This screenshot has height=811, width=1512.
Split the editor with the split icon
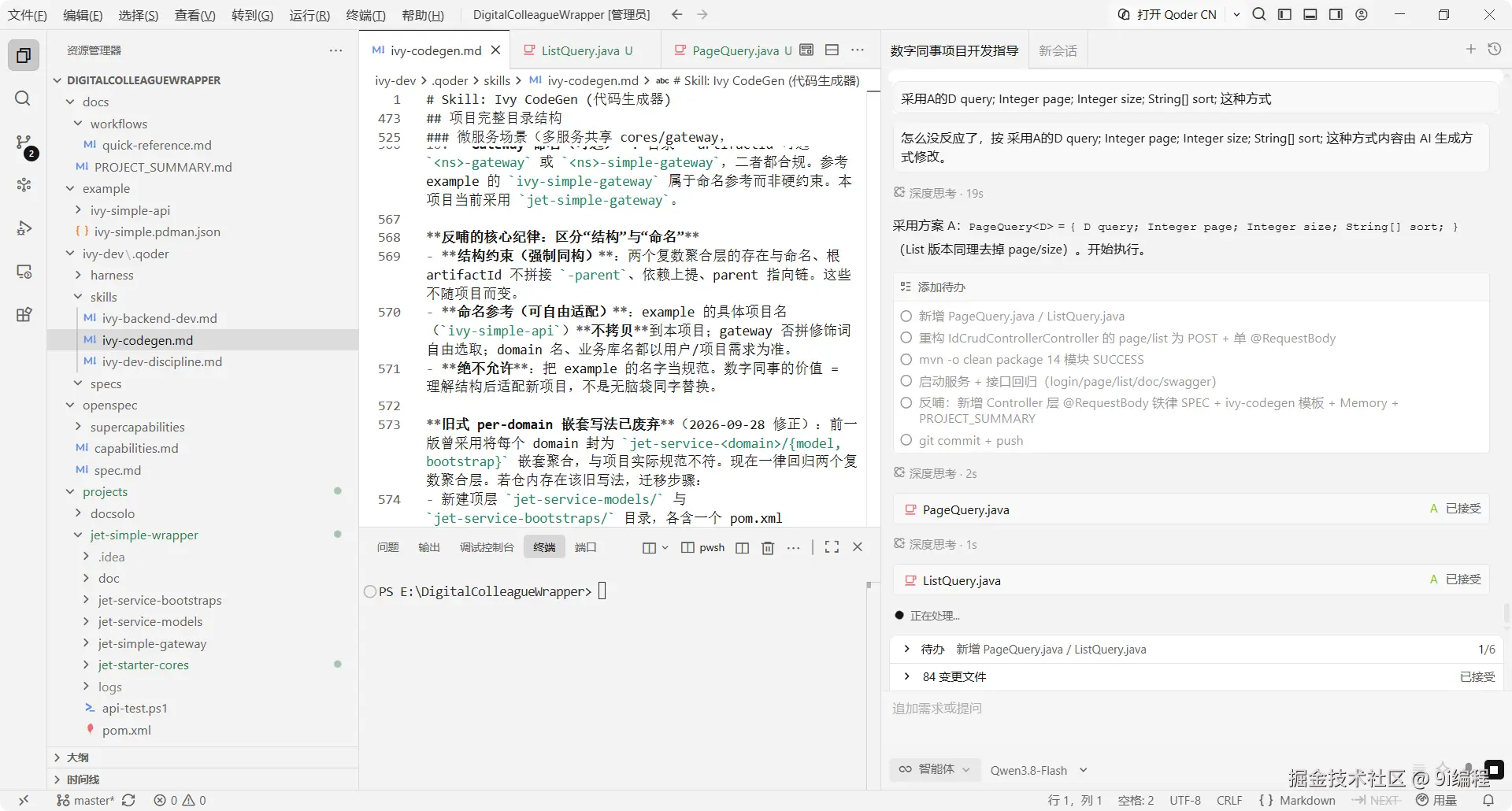(x=832, y=50)
